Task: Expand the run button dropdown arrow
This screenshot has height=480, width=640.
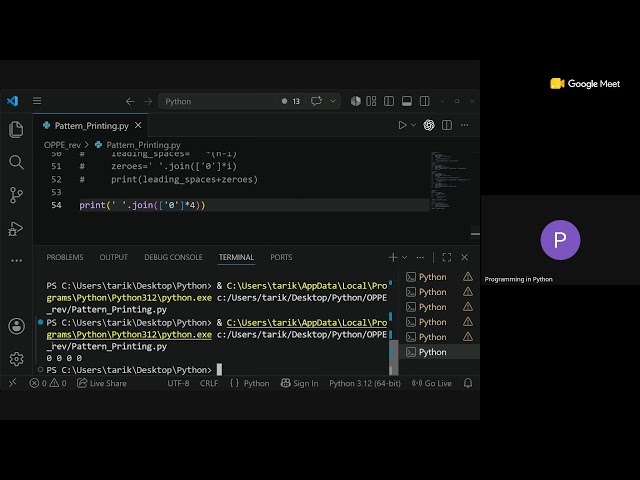Action: [413, 125]
